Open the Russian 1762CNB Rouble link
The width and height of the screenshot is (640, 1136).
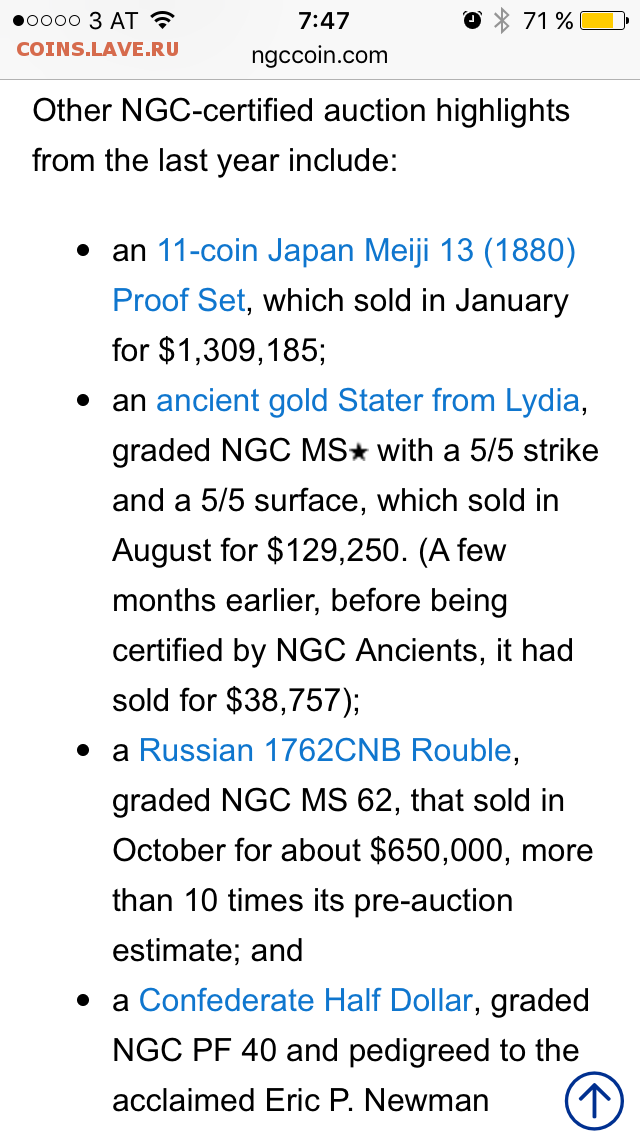[x=325, y=751]
